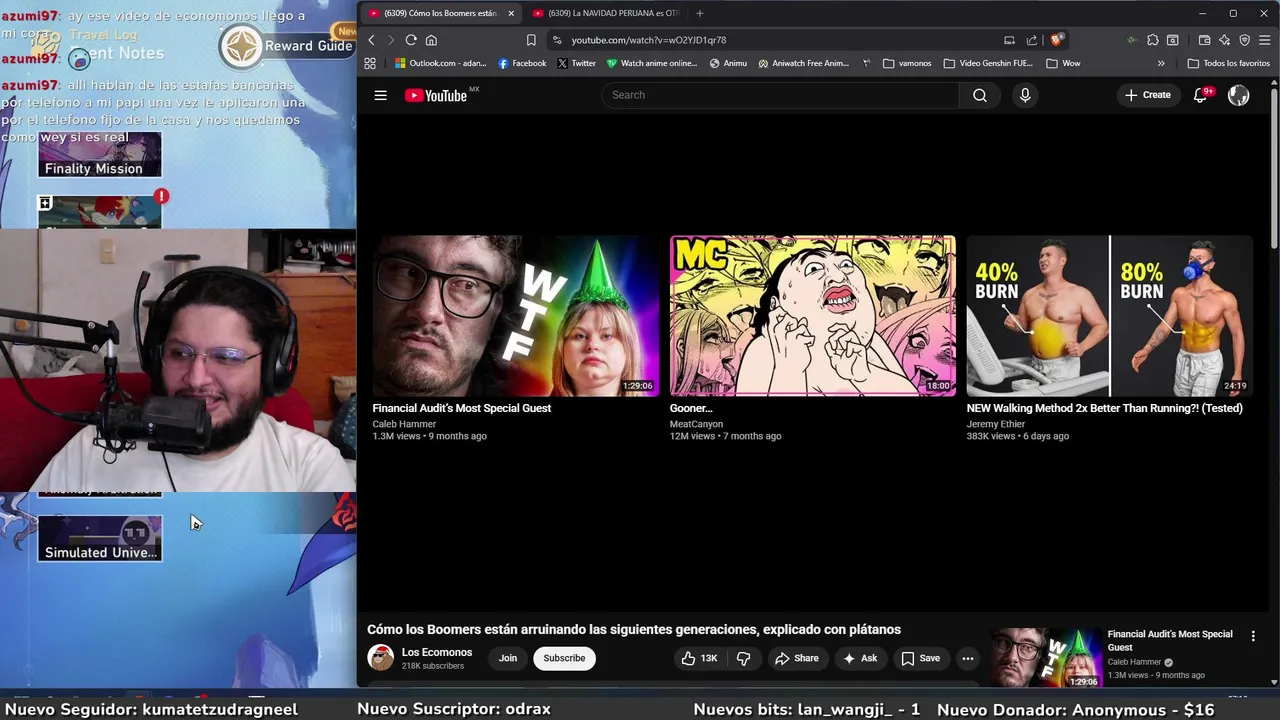This screenshot has width=1280, height=720.
Task: Click the Ask button
Action: tap(860, 658)
